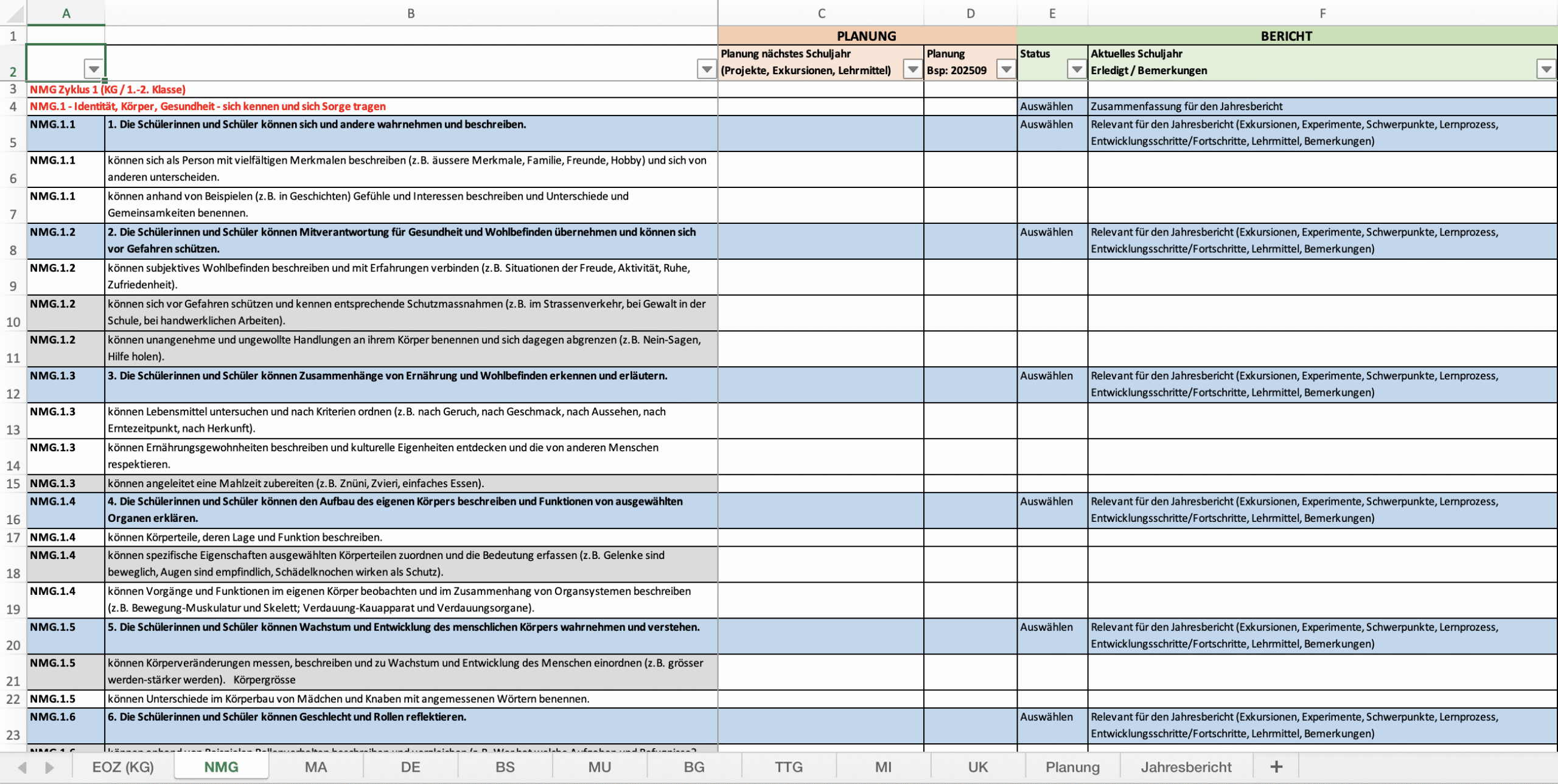Select row 12 header
Viewport: 1558px width, 784px height.
point(13,394)
